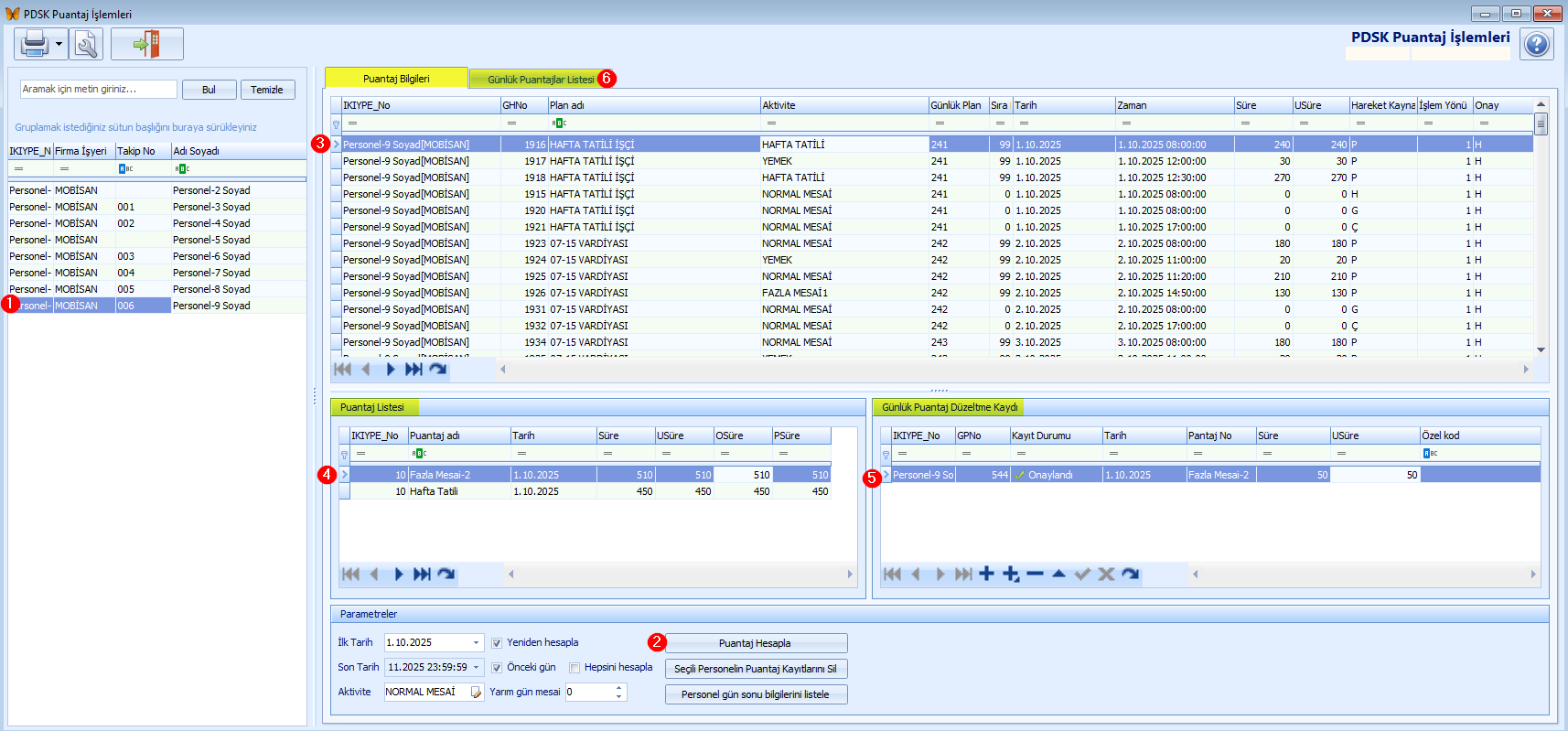Go to the last record in Puantaj Listesi navigator
Image resolution: width=1568 pixels, height=731 pixels.
[x=422, y=574]
